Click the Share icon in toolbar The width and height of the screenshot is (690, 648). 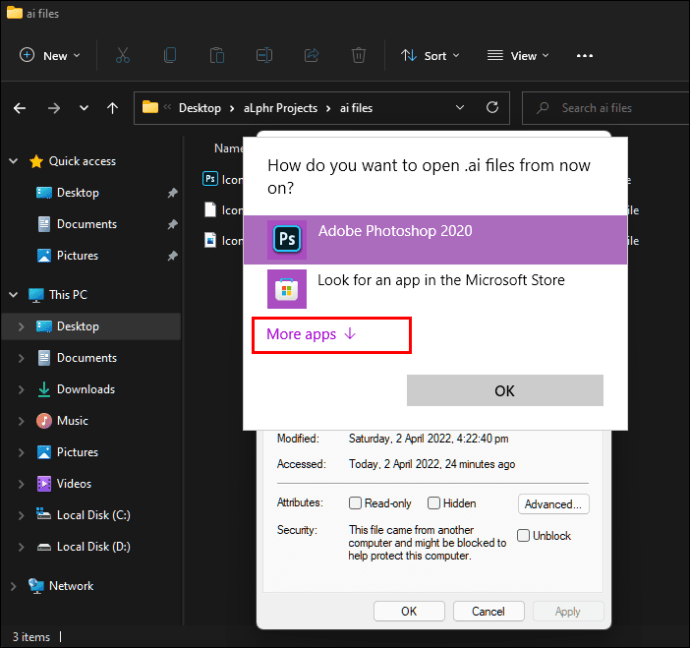click(312, 55)
